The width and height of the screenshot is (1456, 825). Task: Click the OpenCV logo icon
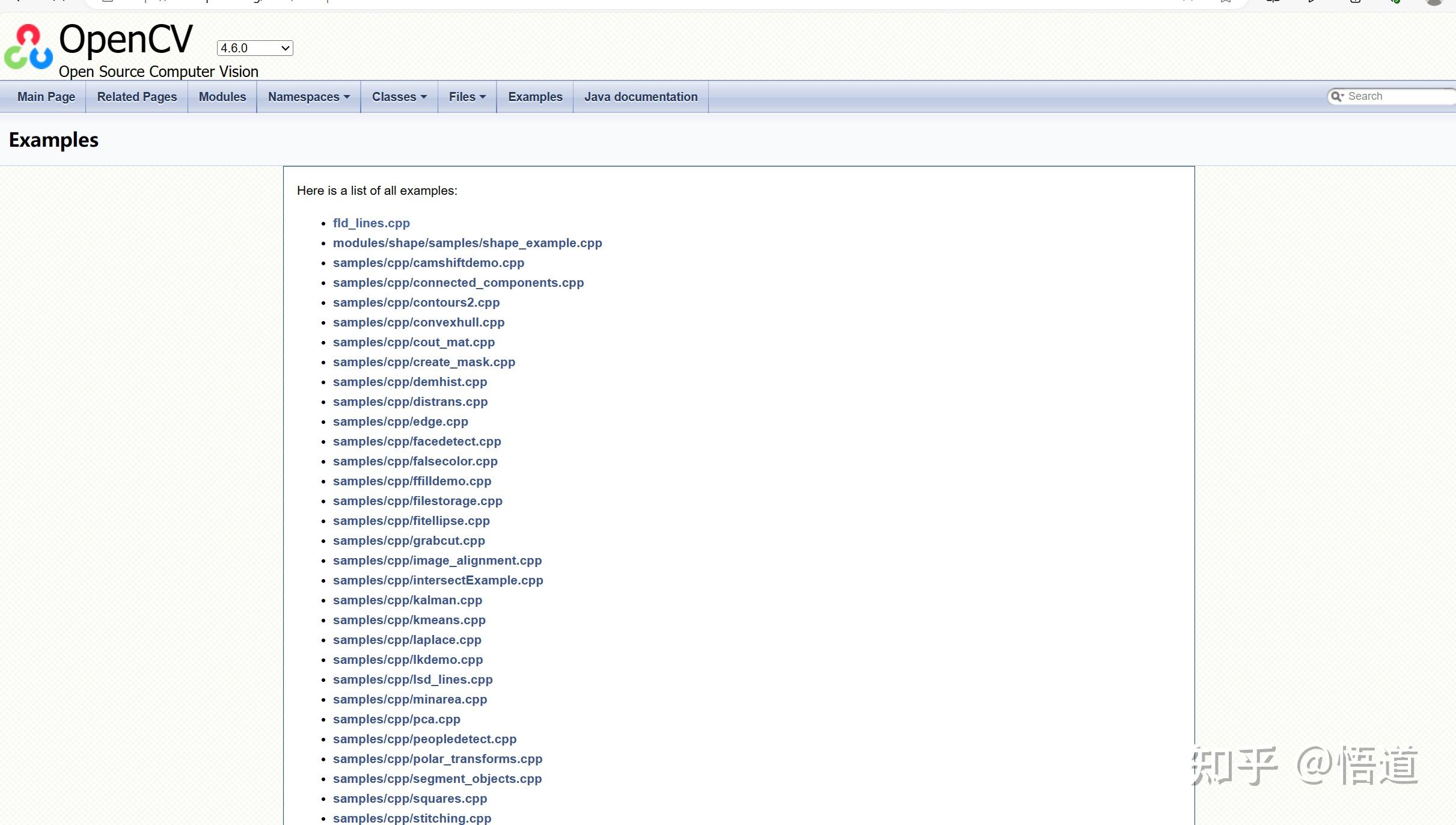point(28,47)
